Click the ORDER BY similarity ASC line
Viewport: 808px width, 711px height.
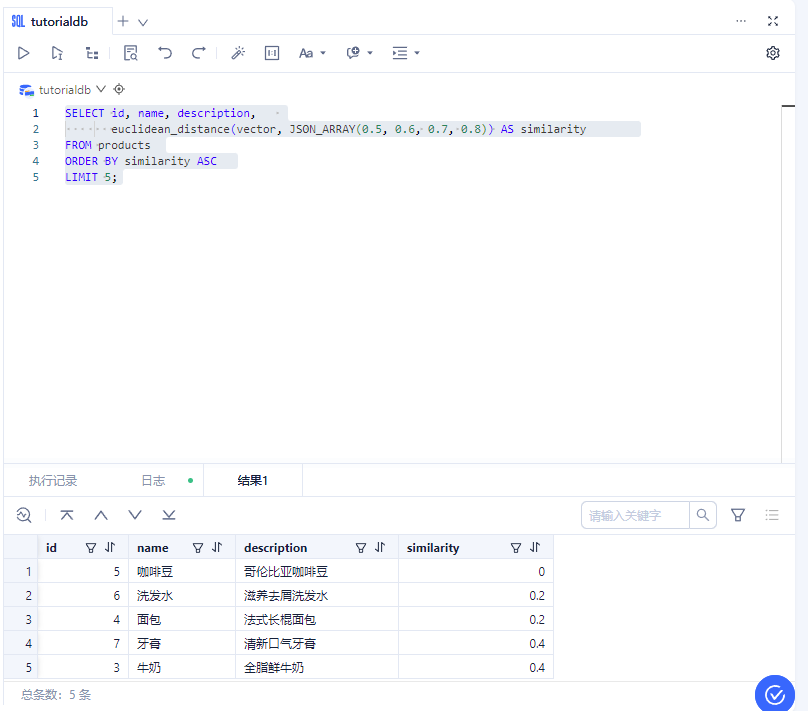(x=141, y=161)
